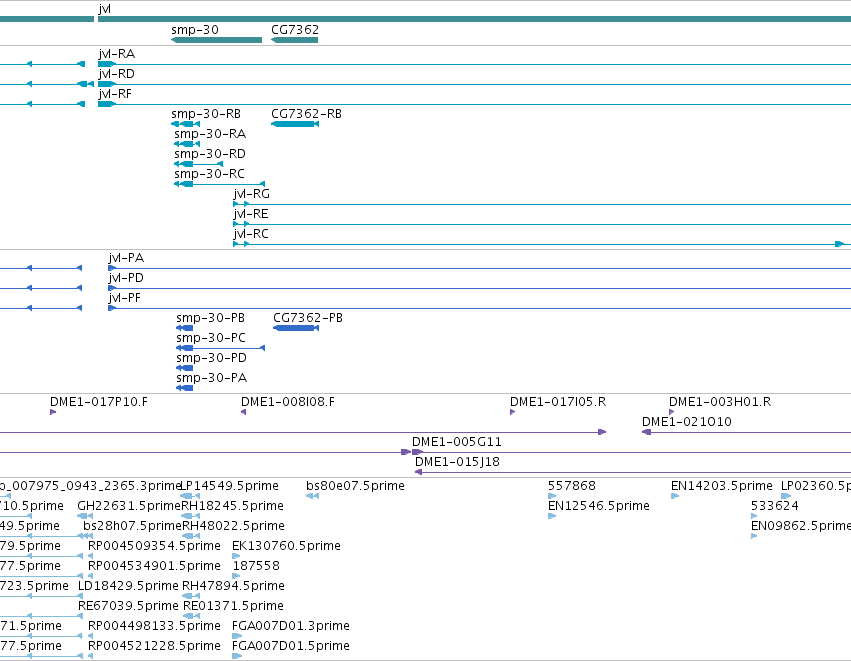The width and height of the screenshot is (851, 661).
Task: Select the DME1-021O10 clone label
Action: point(687,422)
